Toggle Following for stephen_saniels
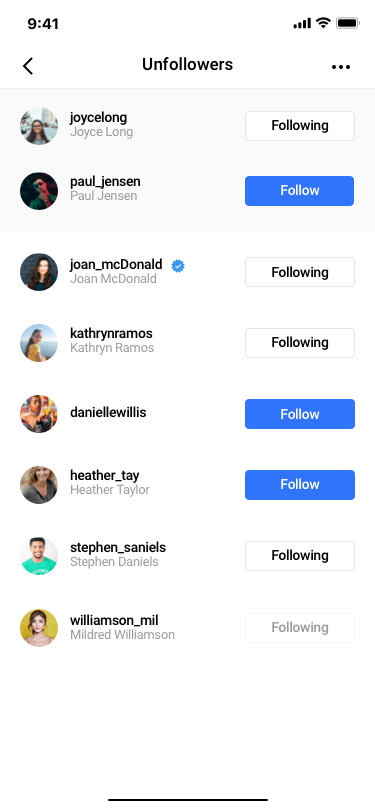375x812 pixels. (x=300, y=556)
